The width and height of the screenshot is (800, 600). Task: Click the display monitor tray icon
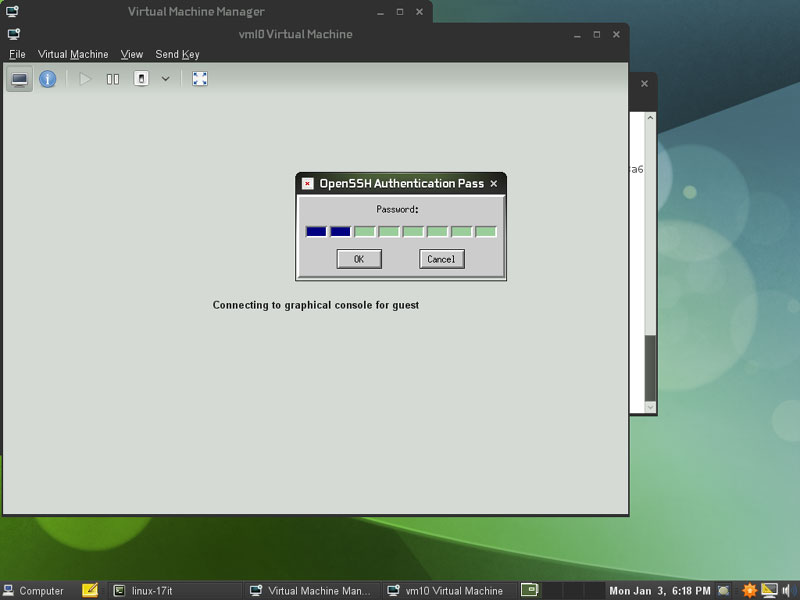tap(769, 590)
